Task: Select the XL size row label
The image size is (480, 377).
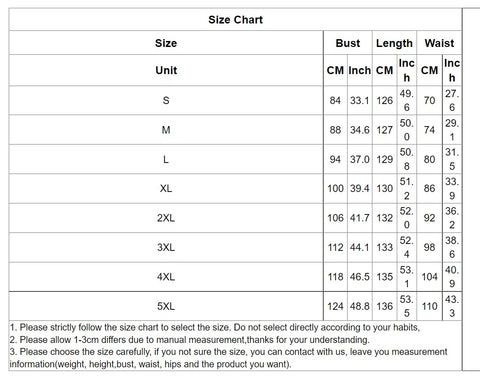Action: (166, 189)
